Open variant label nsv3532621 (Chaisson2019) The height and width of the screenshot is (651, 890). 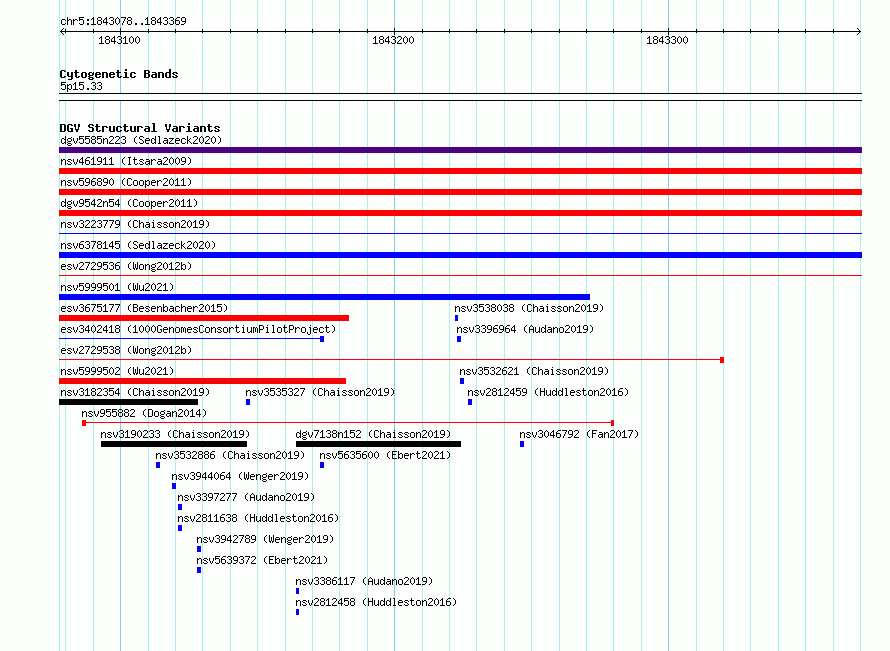[x=534, y=371]
